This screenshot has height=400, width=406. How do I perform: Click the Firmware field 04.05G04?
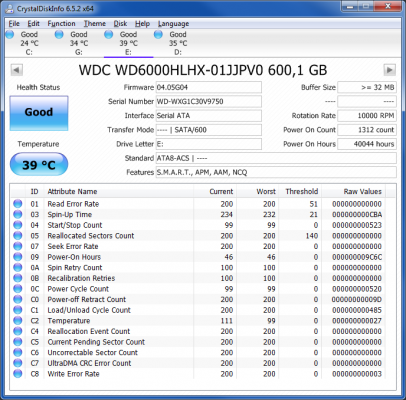[209, 87]
